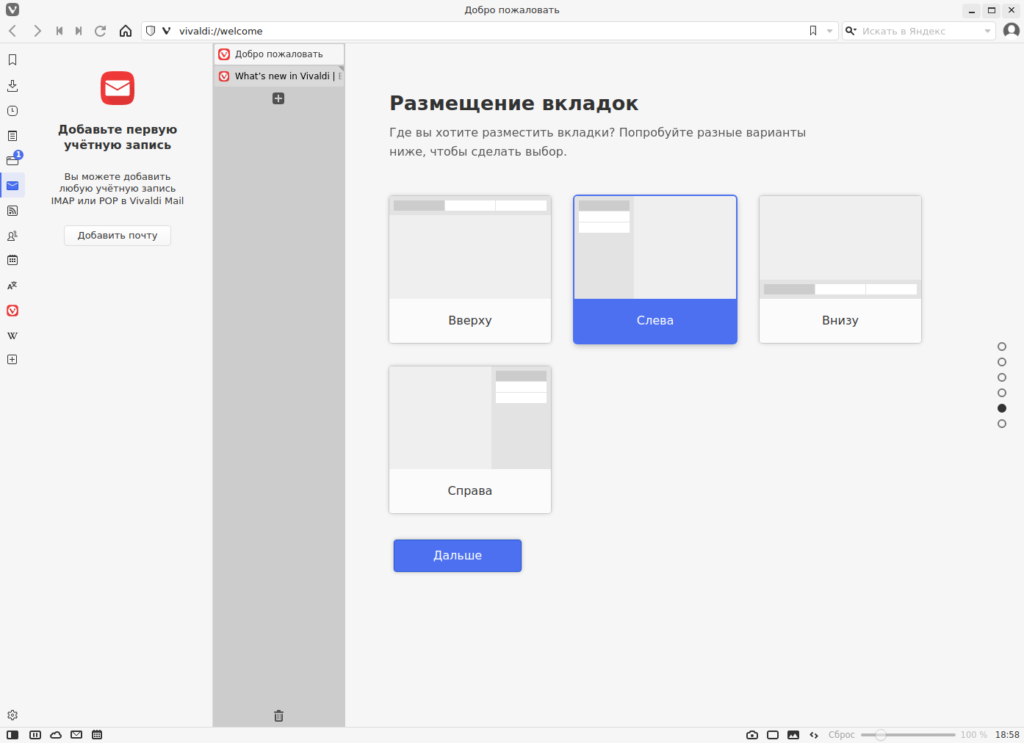The width and height of the screenshot is (1024, 743).
Task: Click the Дальше button
Action: (x=457, y=556)
